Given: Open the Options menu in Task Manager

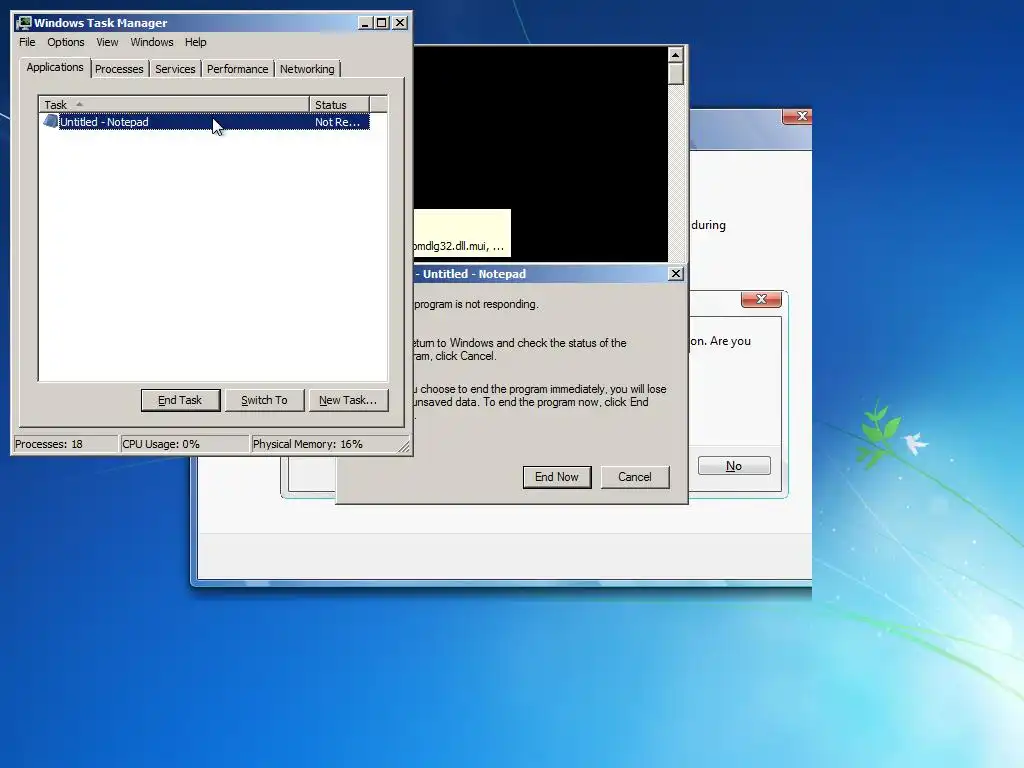Looking at the screenshot, I should 65,42.
